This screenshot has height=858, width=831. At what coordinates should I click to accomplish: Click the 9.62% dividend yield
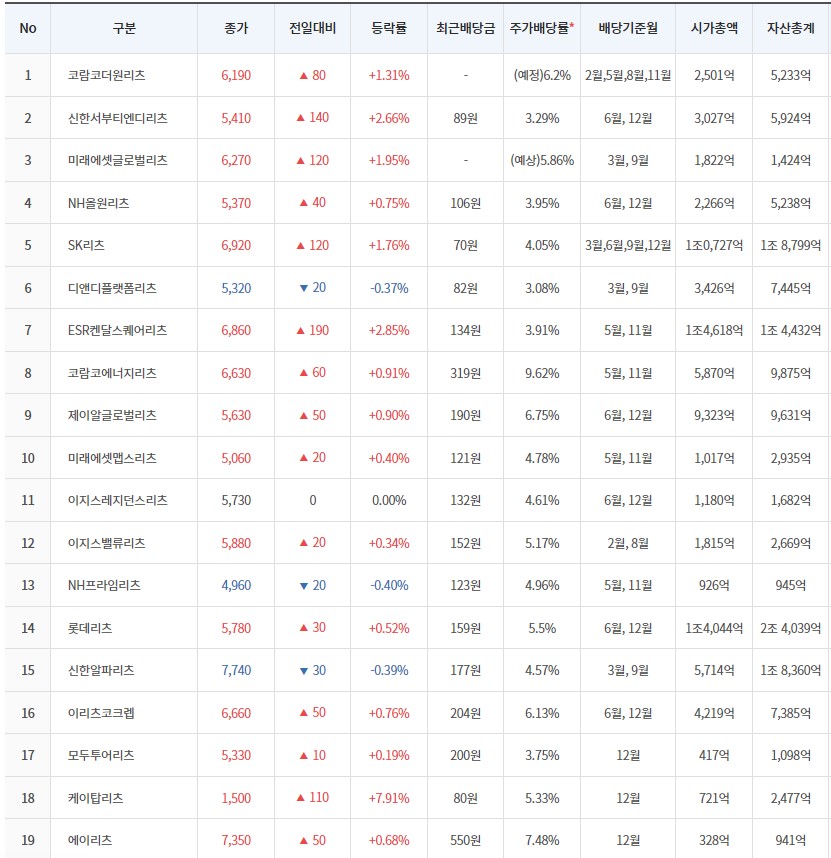[542, 373]
